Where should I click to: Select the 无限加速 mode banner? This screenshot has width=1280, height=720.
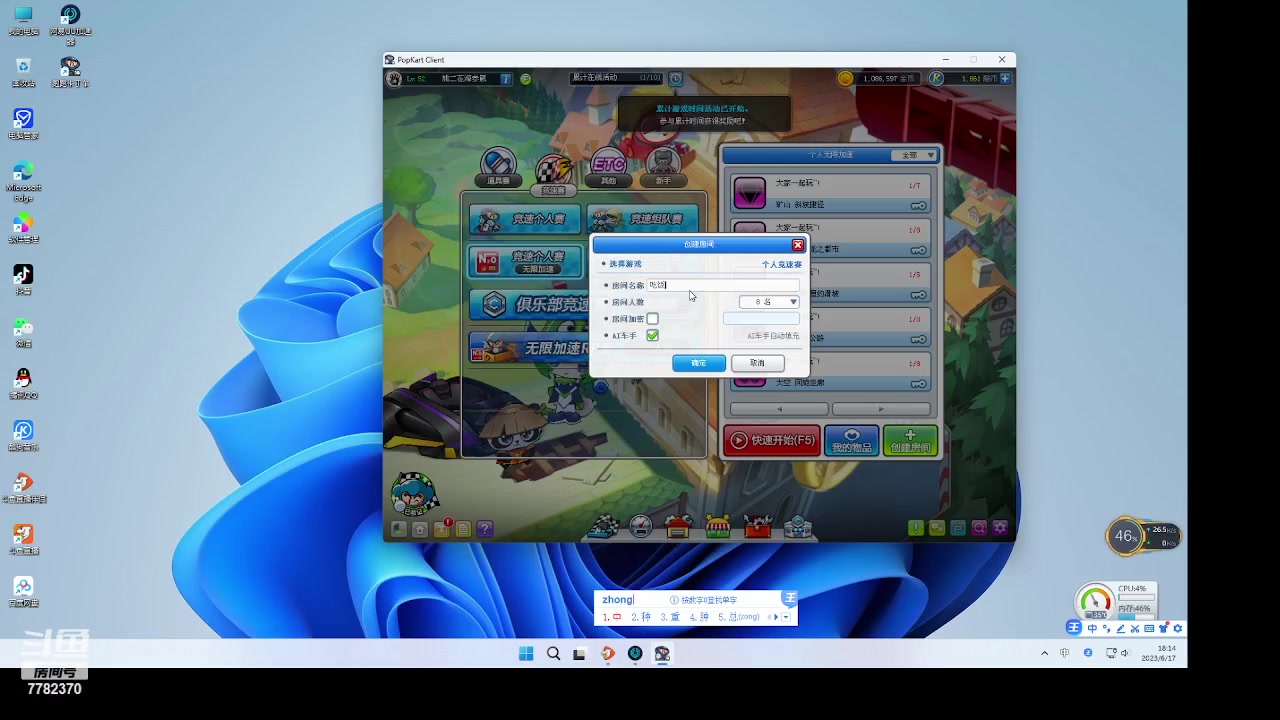pos(531,347)
